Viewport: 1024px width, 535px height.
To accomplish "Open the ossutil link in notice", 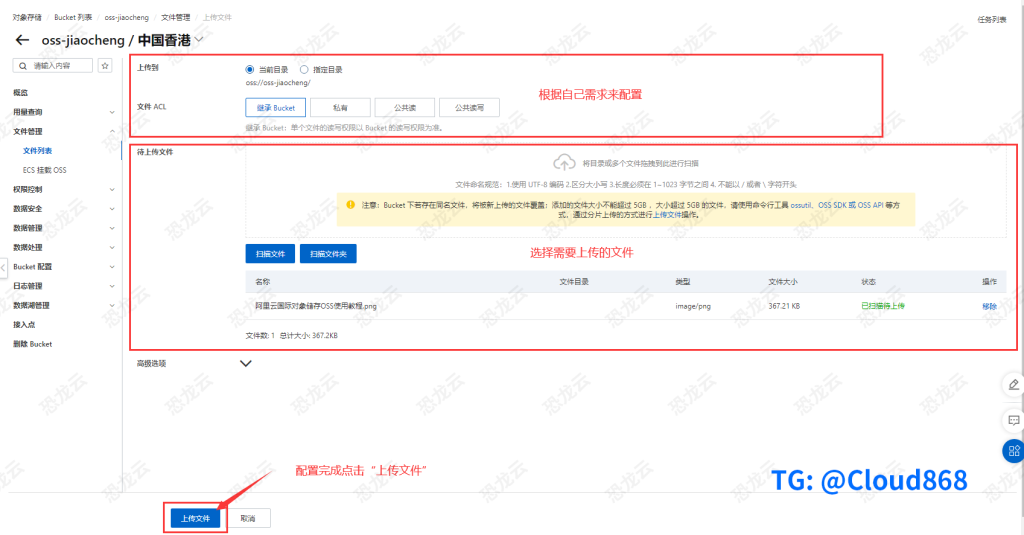I will (801, 205).
